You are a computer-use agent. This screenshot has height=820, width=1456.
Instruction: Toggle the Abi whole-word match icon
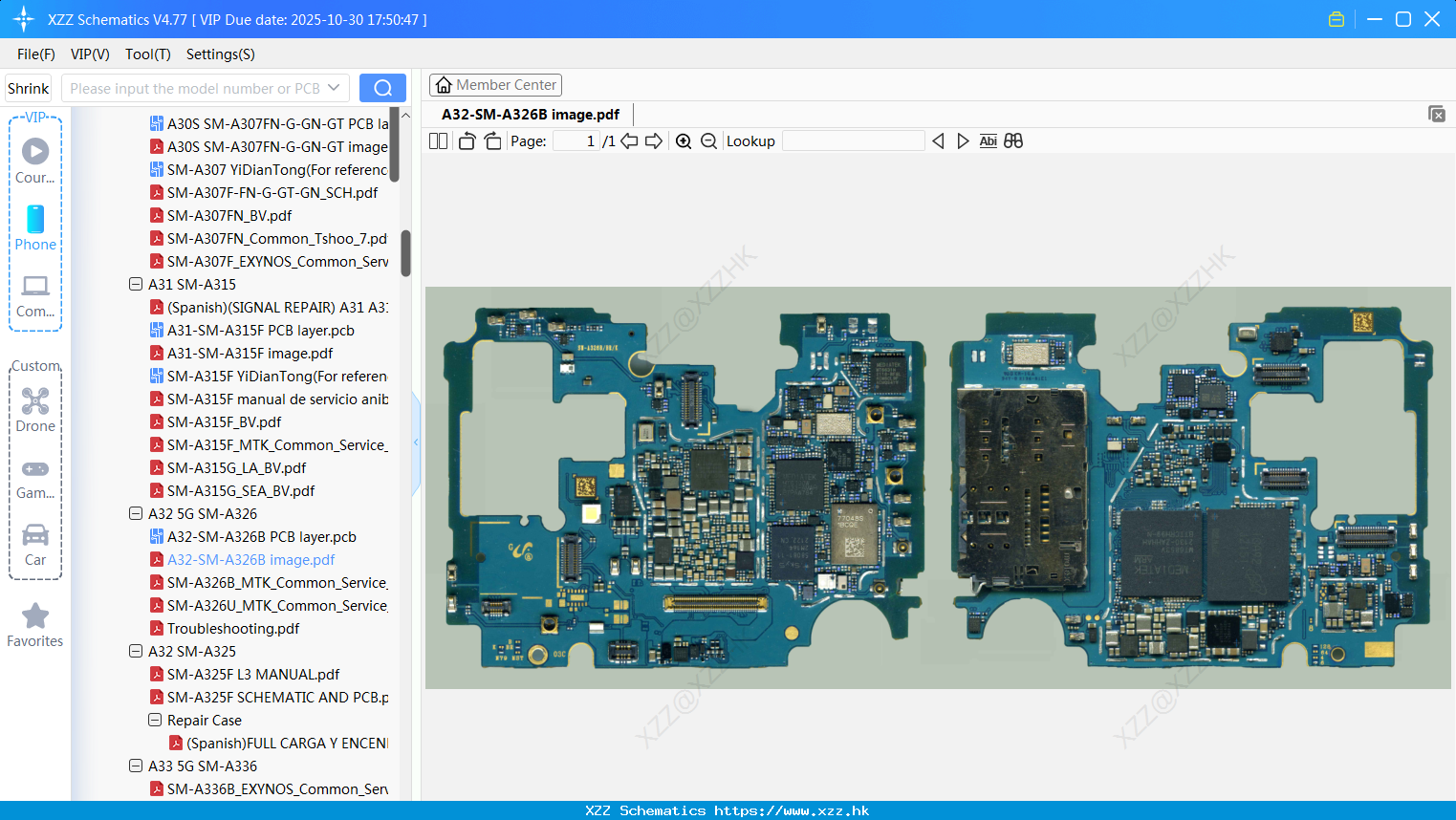pyautogui.click(x=988, y=140)
